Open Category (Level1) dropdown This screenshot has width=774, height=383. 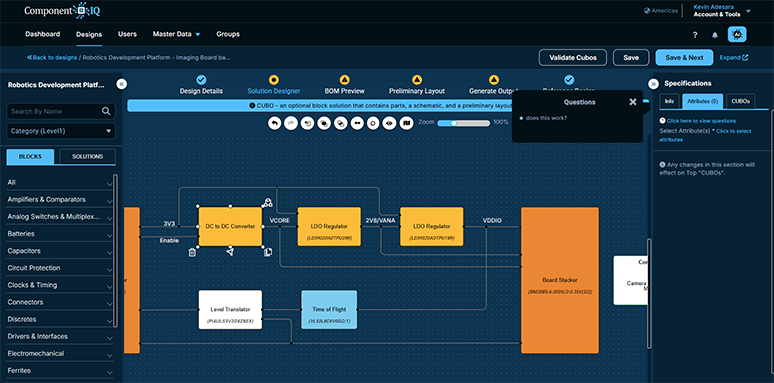pyautogui.click(x=61, y=131)
